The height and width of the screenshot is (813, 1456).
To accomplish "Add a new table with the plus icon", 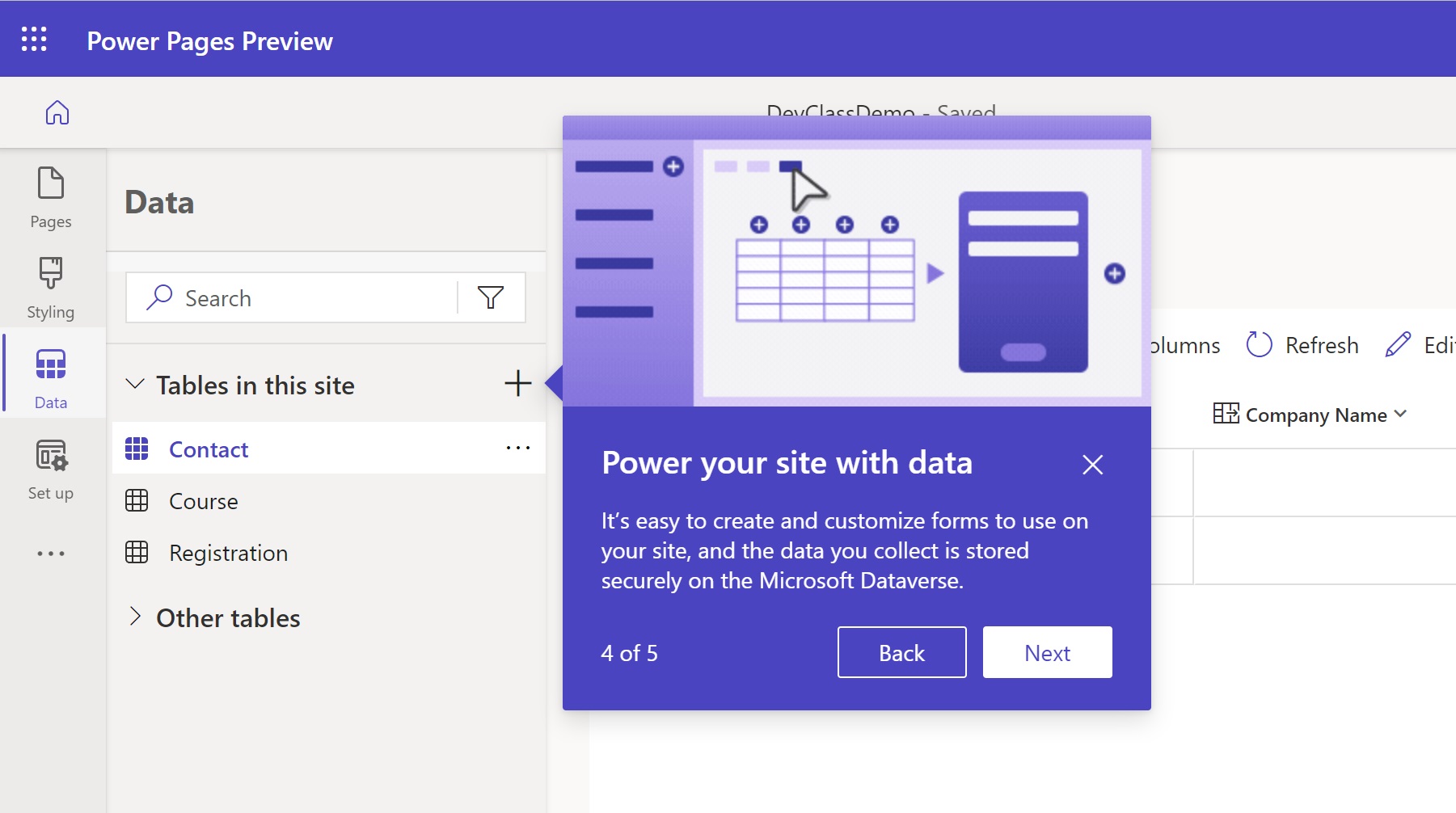I will point(517,384).
